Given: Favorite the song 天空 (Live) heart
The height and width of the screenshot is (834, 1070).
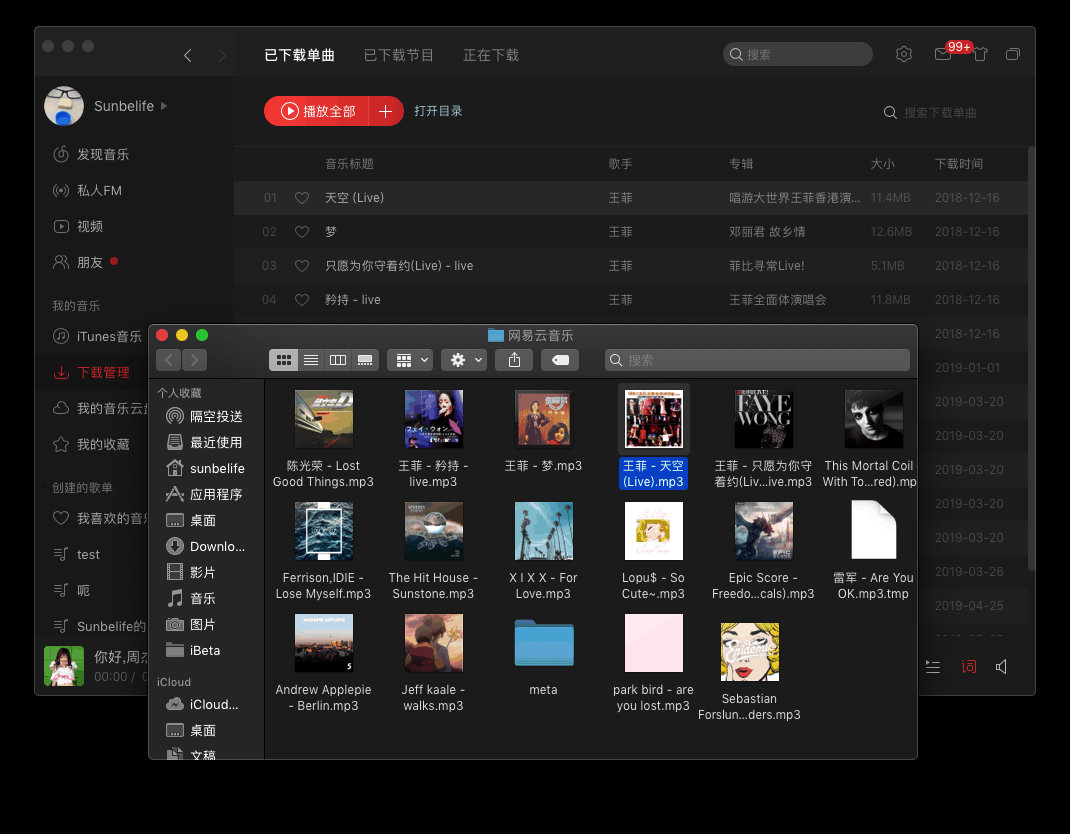Looking at the screenshot, I should pos(302,197).
